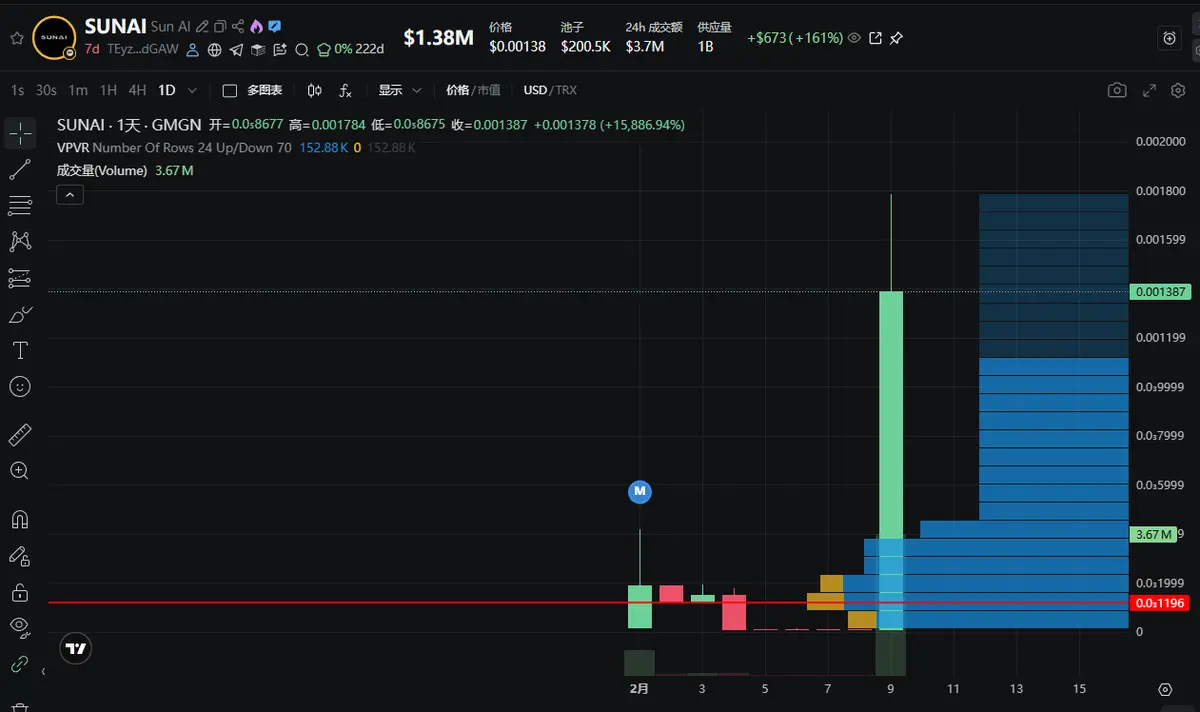Click the current price label 0.001387
Image resolution: width=1200 pixels, height=712 pixels.
point(1161,292)
